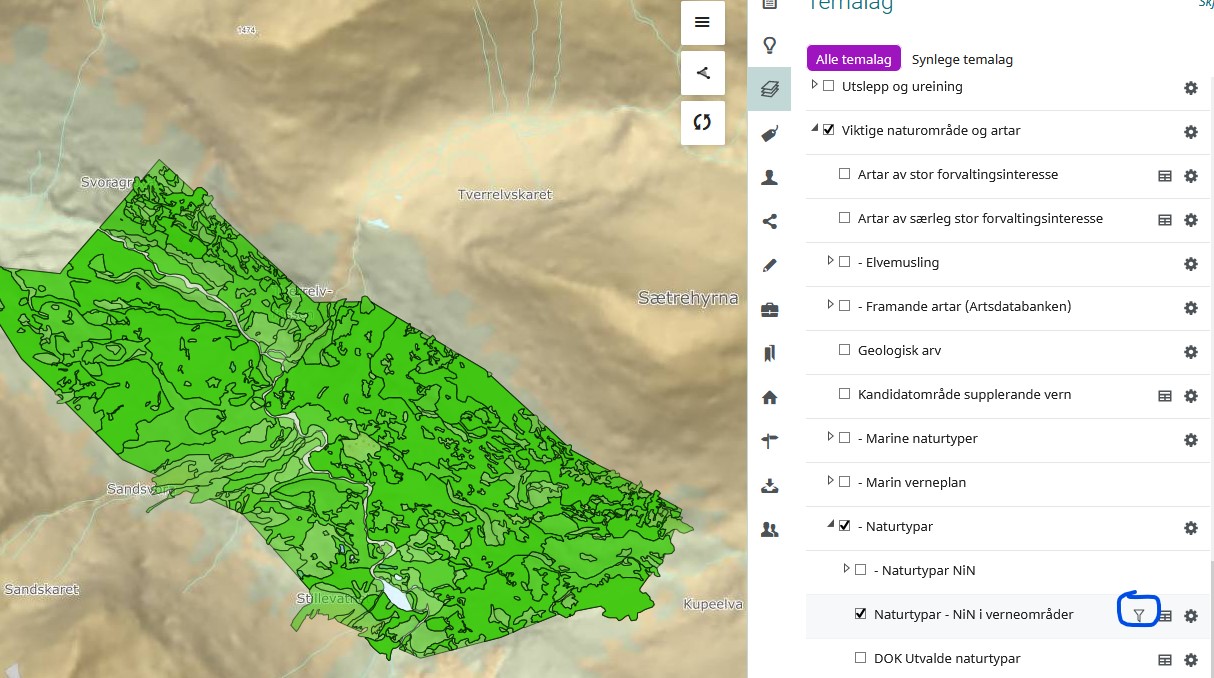Click the download icon in the sidebar
1214x678 pixels.
pyautogui.click(x=769, y=486)
